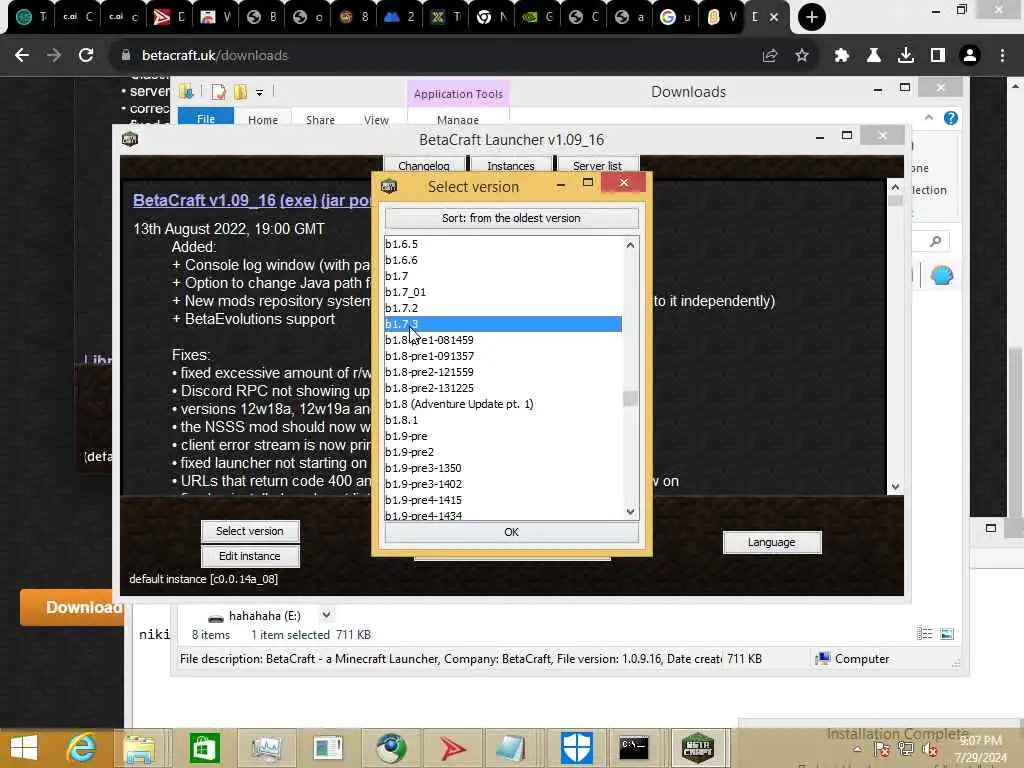Open File Explorer from the taskbar
The height and width of the screenshot is (768, 1024).
point(140,748)
